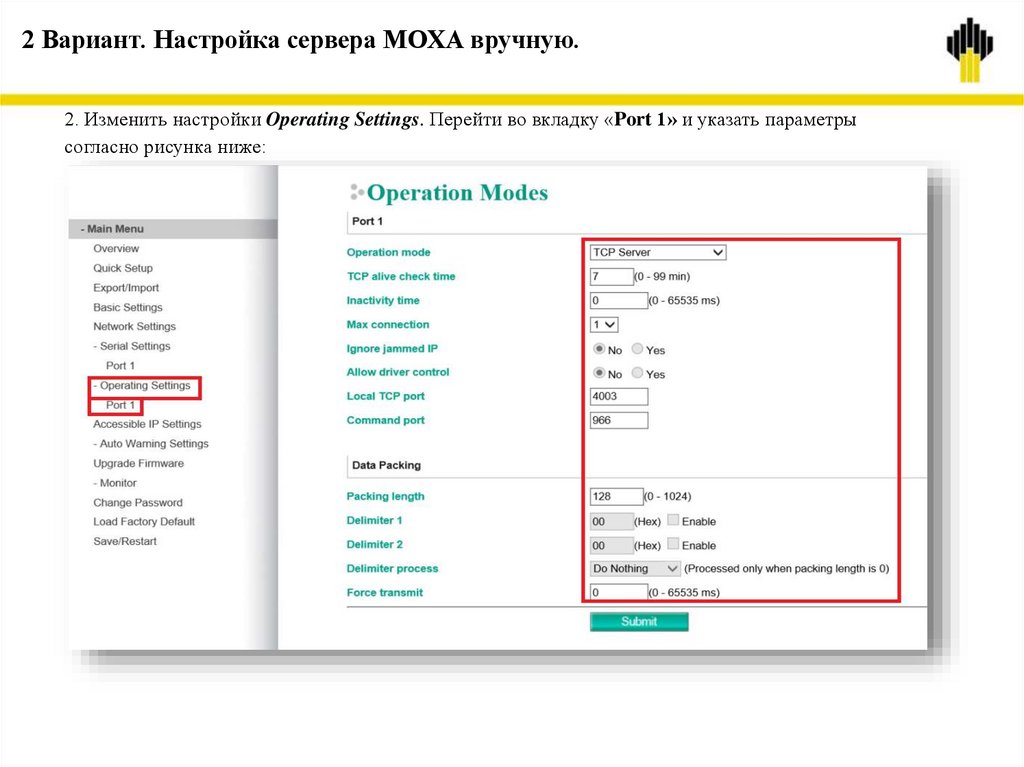Select Quick Setup from the menu
1024x767 pixels.
pyautogui.click(x=123, y=267)
